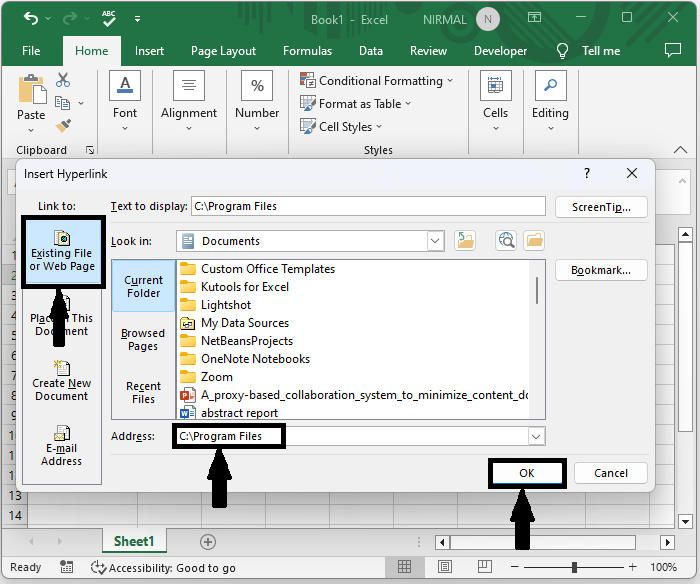Click the ScreenTip button

[601, 207]
